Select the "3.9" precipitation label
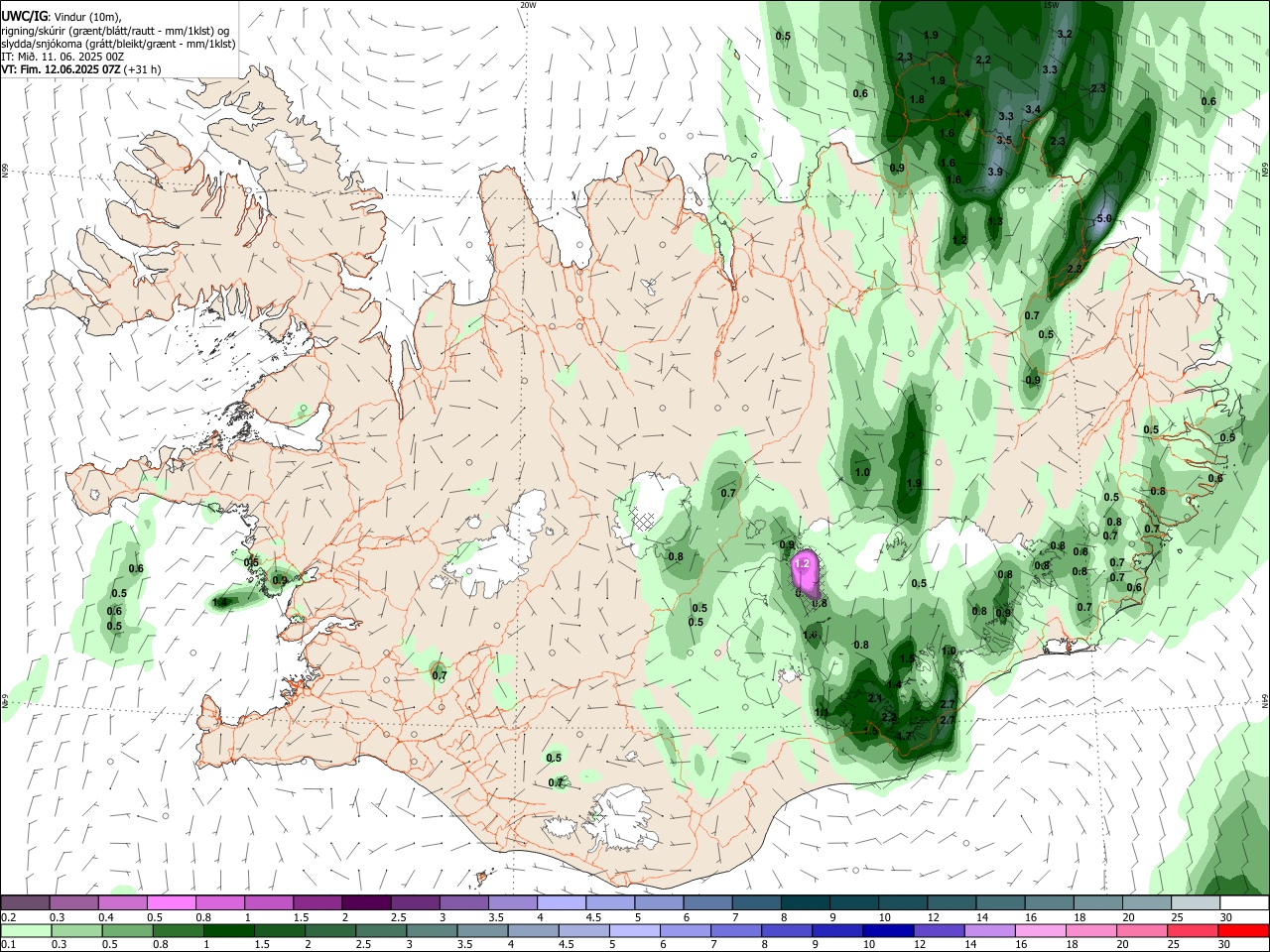1270x952 pixels. click(995, 172)
